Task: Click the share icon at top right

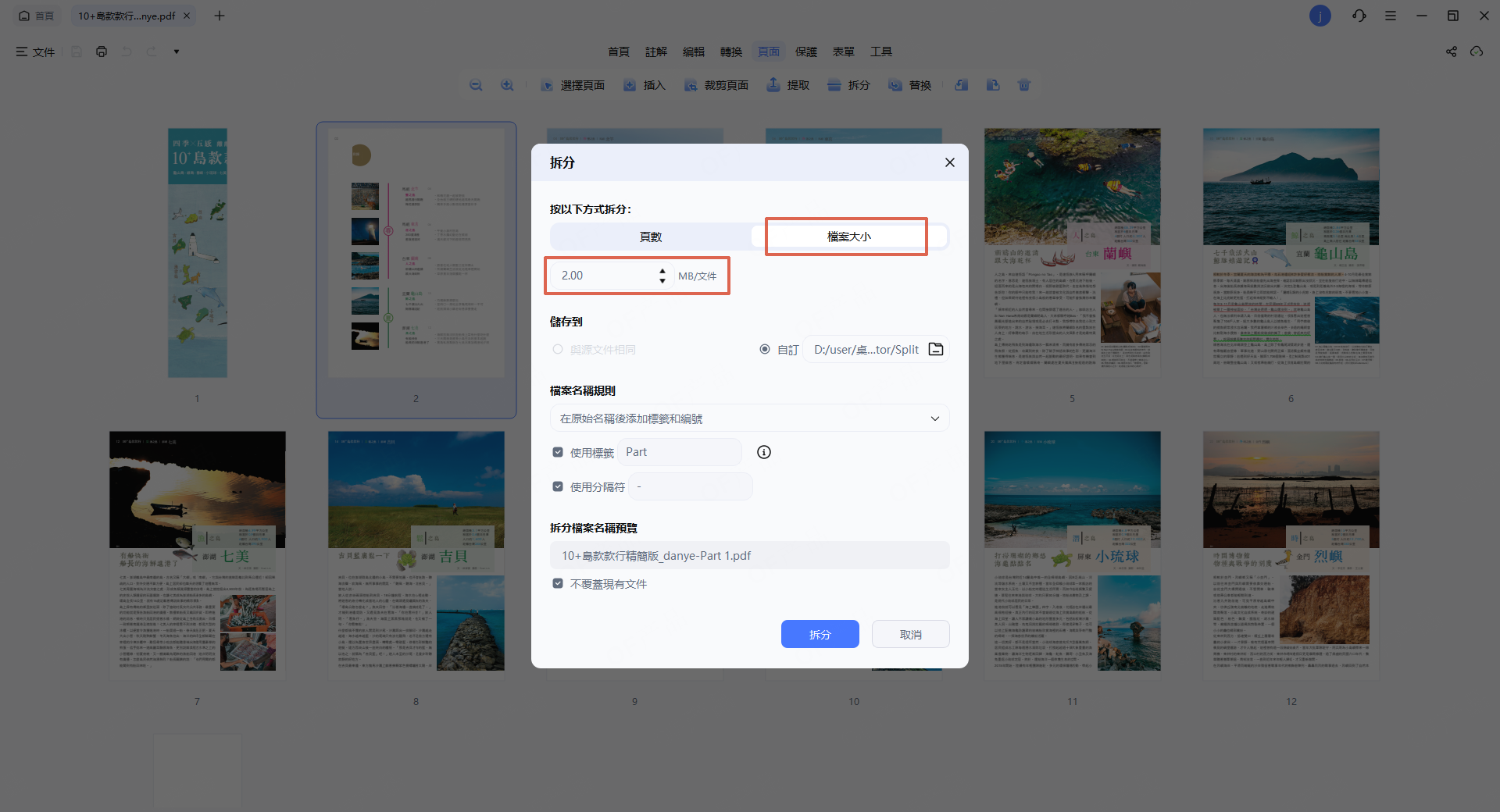Action: 1451,52
